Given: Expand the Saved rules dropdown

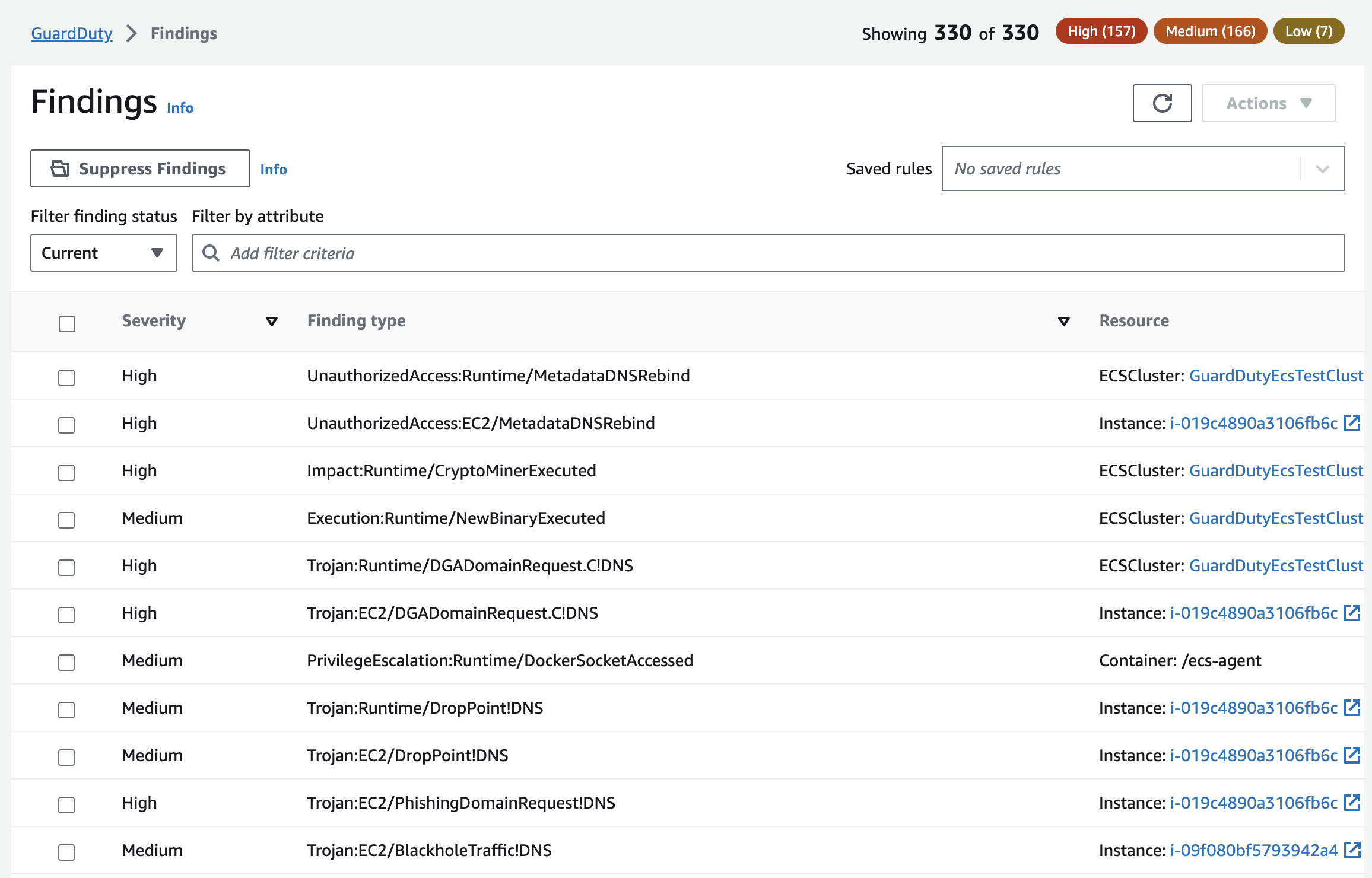Looking at the screenshot, I should [1322, 169].
